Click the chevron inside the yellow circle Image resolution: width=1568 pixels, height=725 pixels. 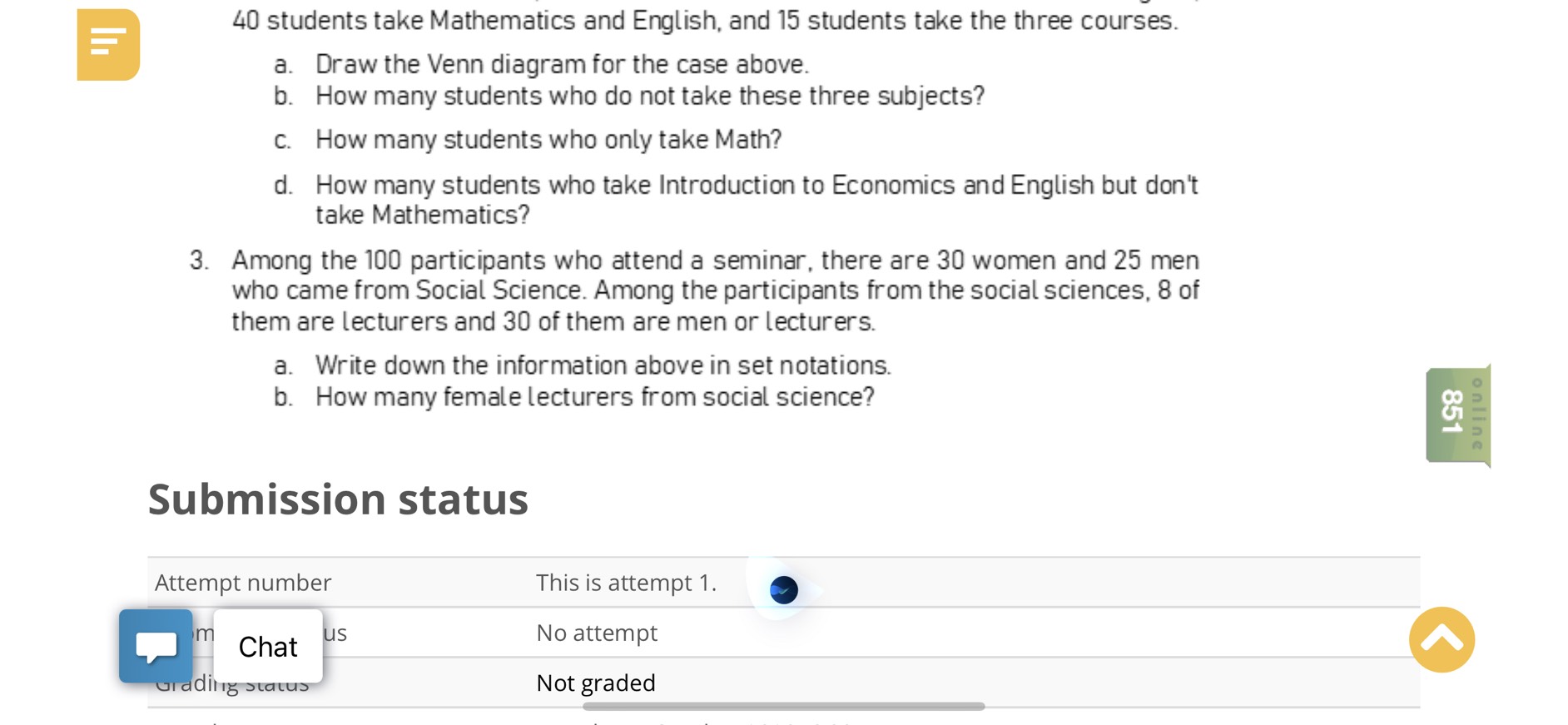(x=1442, y=640)
